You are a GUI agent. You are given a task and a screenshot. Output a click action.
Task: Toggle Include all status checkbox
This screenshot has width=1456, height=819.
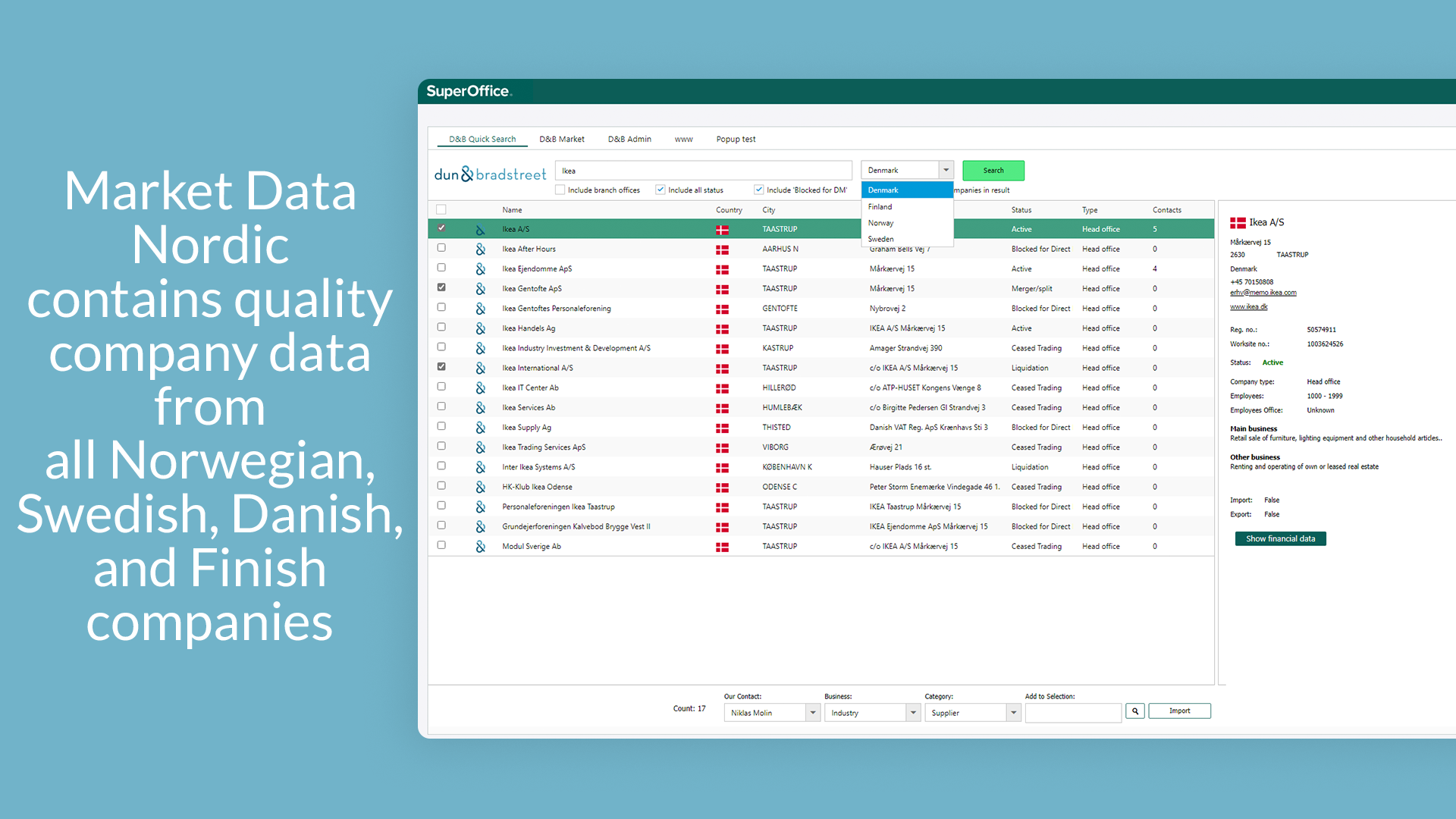click(x=661, y=190)
